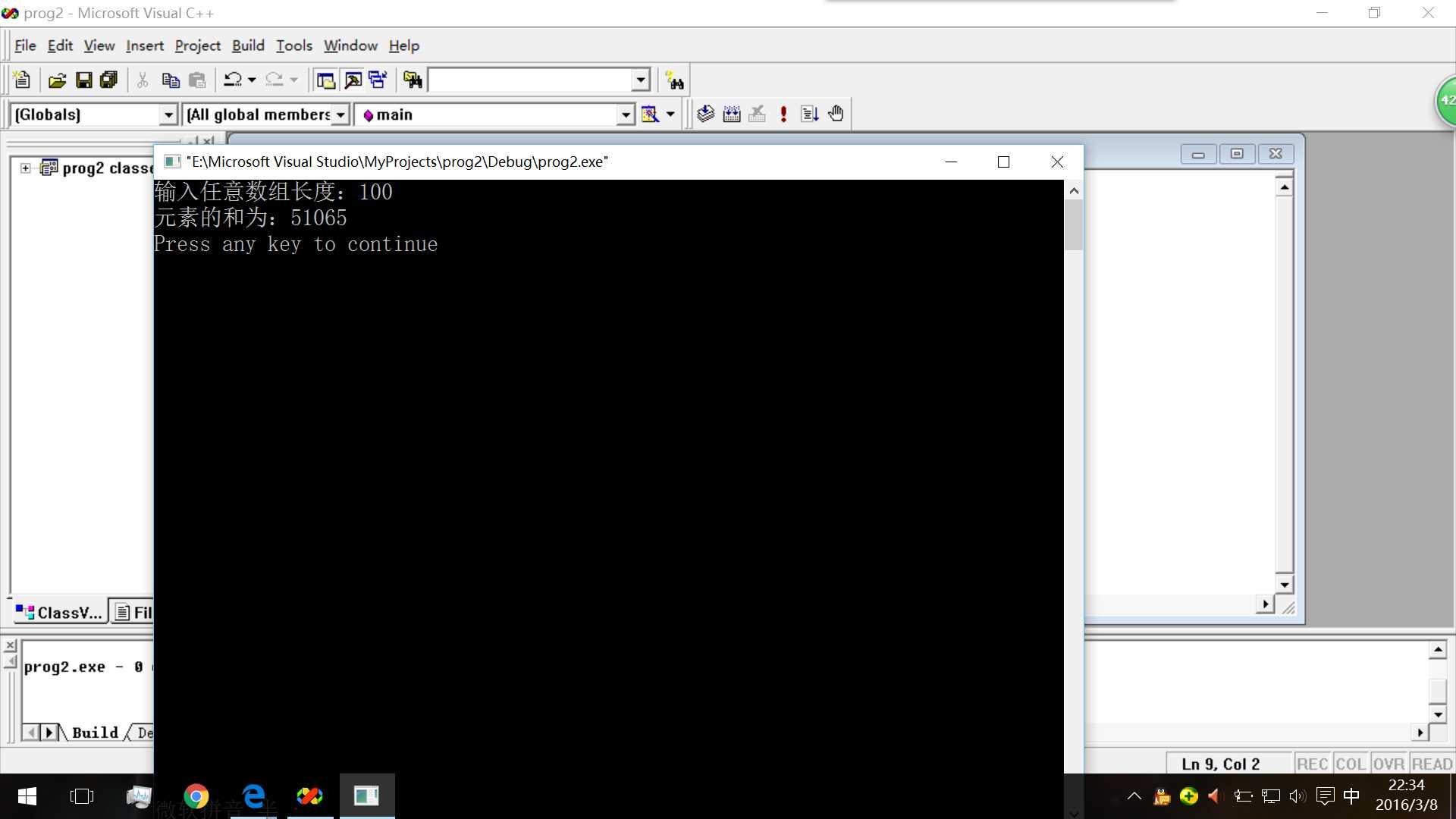Viewport: 1456px width, 819px height.
Task: Open the (Globals) class dropdown
Action: click(x=168, y=115)
